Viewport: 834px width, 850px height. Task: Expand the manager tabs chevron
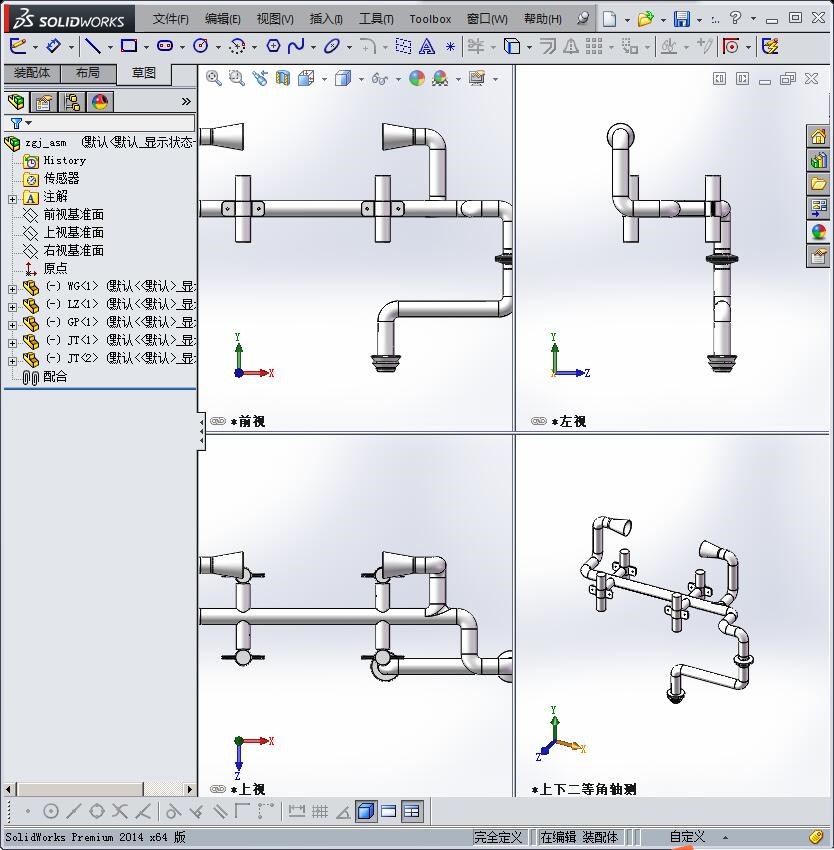(x=186, y=101)
